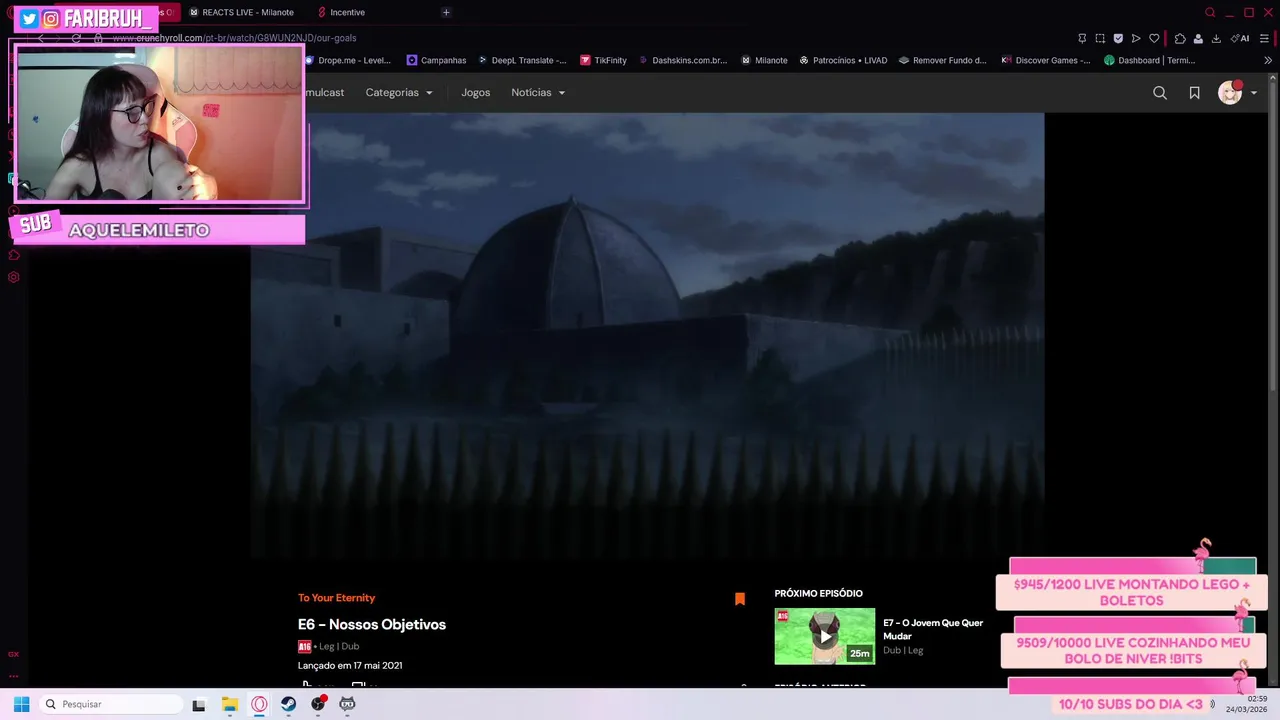Open the Remover Fundo bookmark
The width and height of the screenshot is (1280, 720).
[x=942, y=60]
